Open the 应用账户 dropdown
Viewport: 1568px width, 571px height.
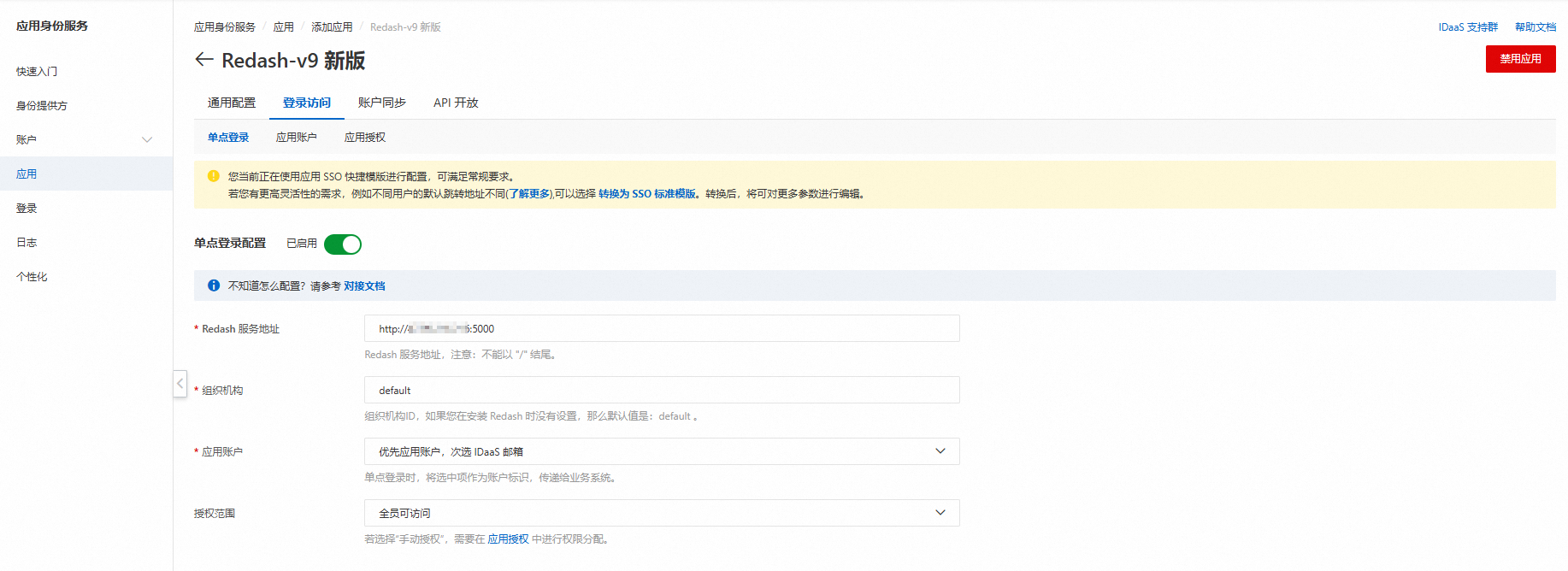click(662, 451)
